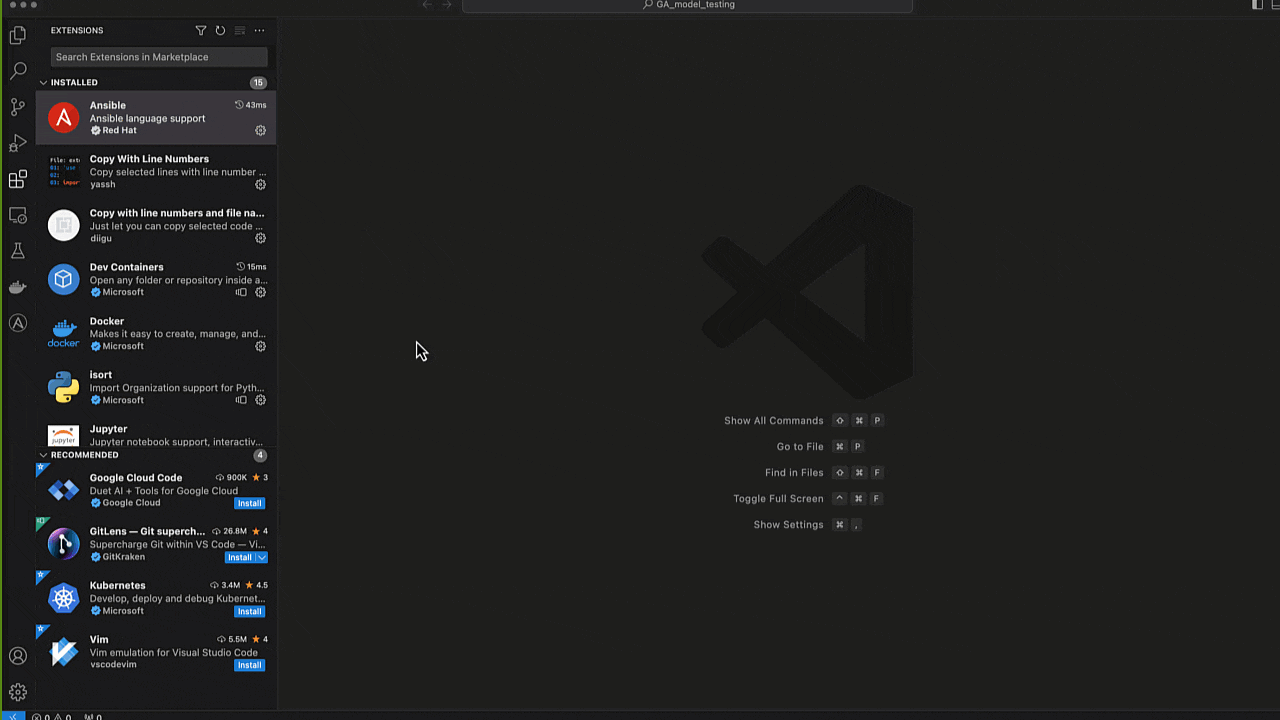
Task: Click remote indicator icon next to isort gear
Action: tap(241, 400)
